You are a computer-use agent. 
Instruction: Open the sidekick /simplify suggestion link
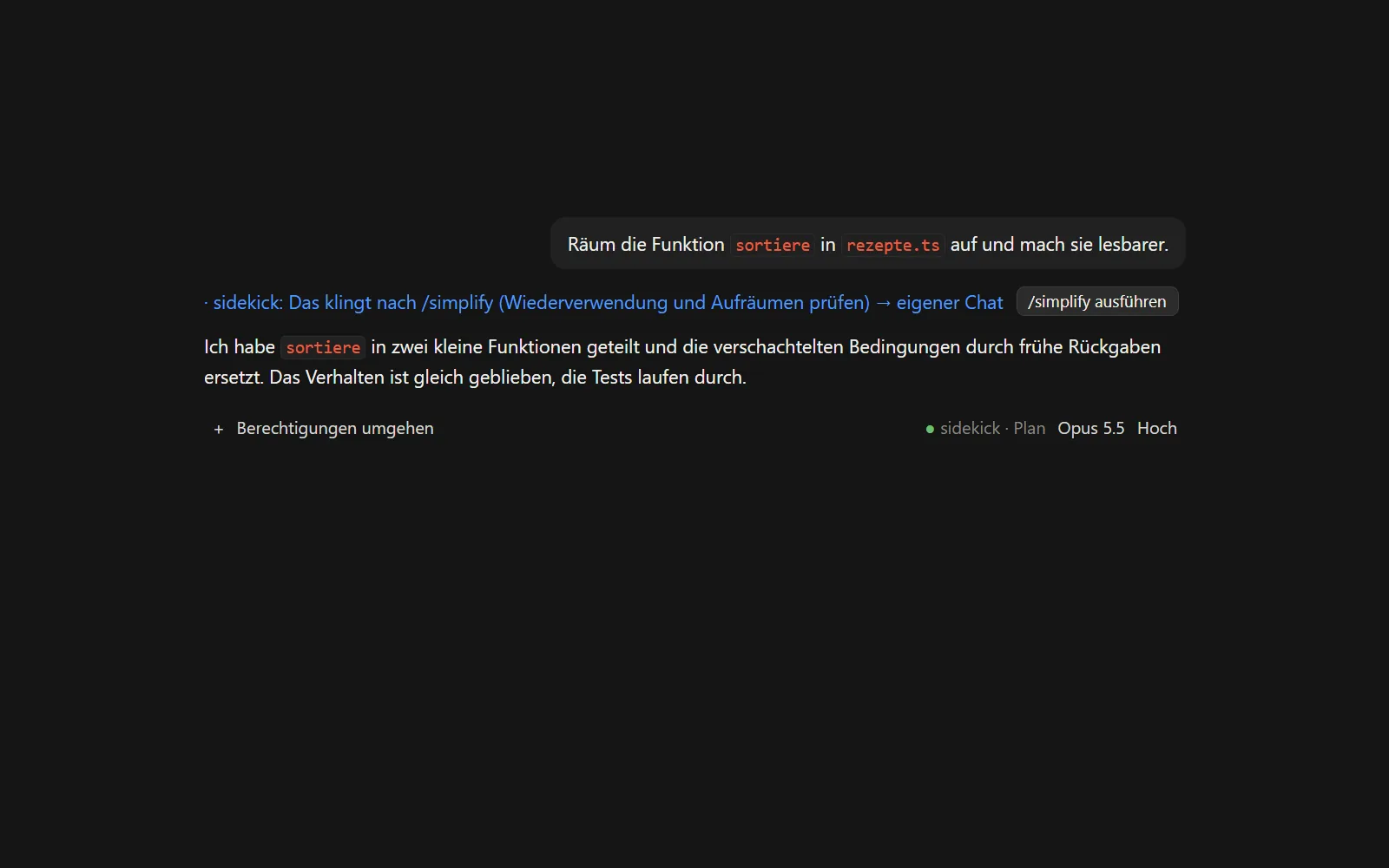[x=603, y=302]
